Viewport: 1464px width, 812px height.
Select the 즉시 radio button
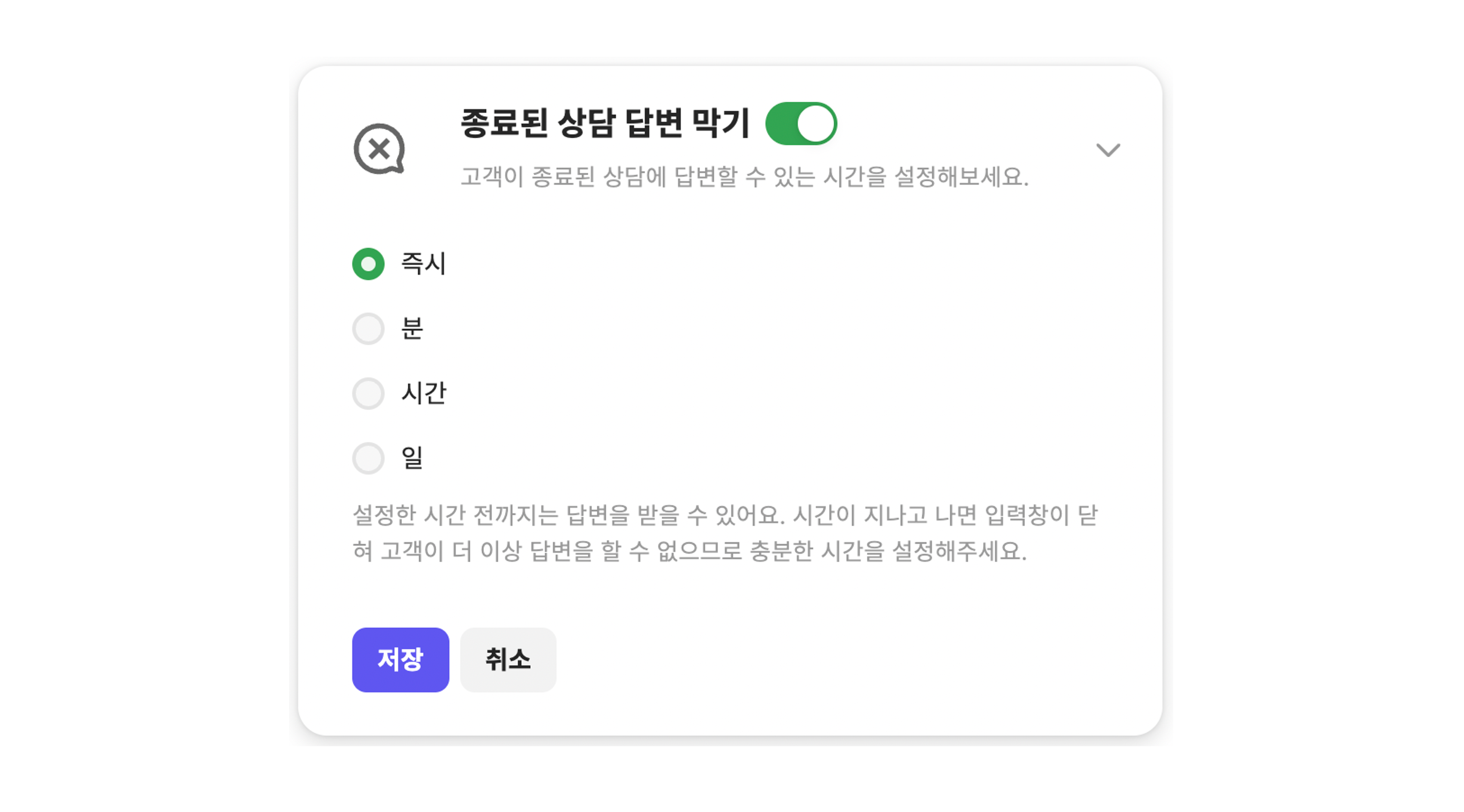pyautogui.click(x=368, y=264)
